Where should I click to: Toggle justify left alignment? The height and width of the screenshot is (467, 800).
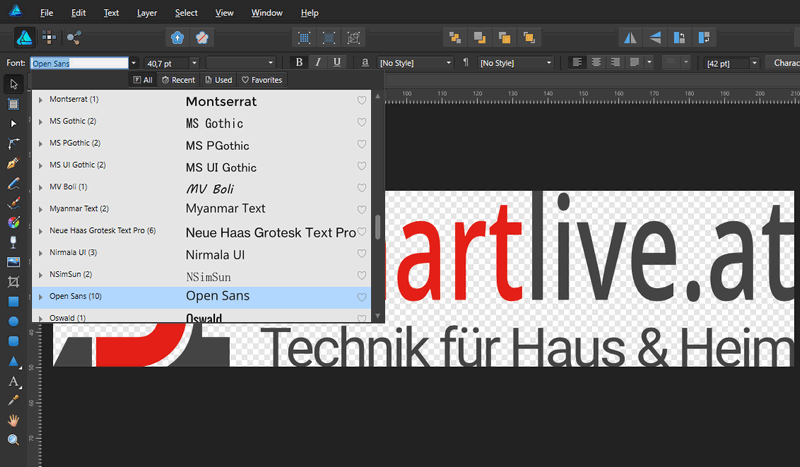[x=634, y=62]
